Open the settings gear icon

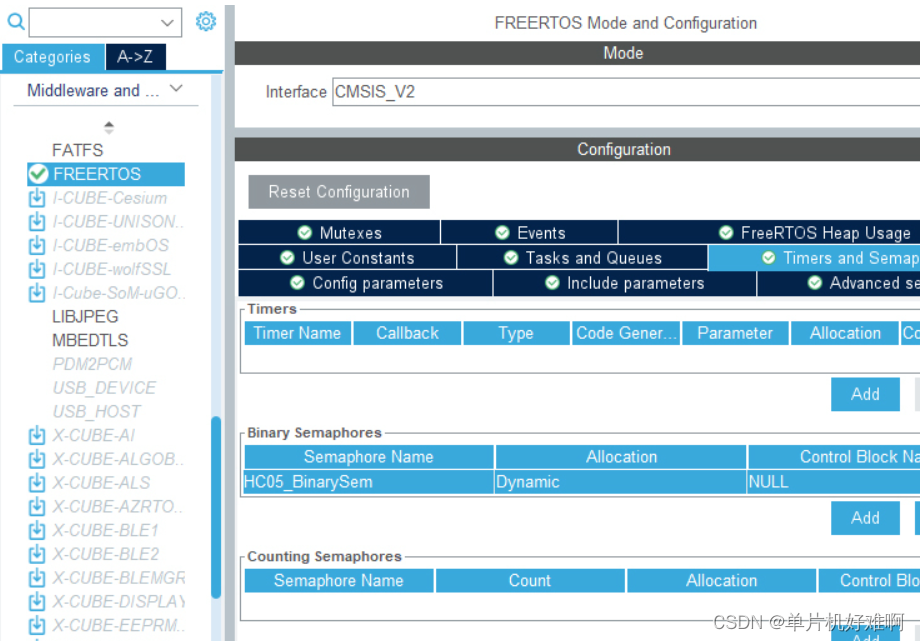coord(205,22)
